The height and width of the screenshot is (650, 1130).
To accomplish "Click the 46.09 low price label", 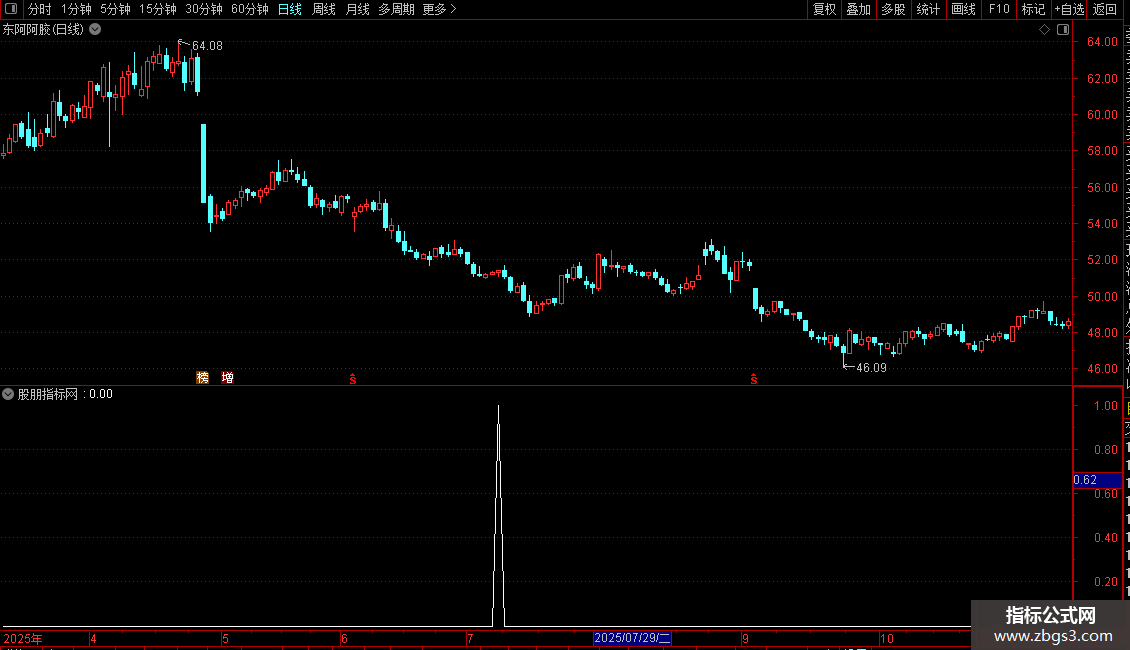I will [x=871, y=368].
